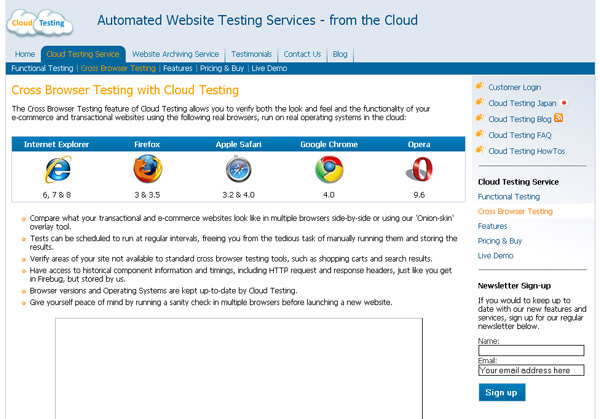The width and height of the screenshot is (600, 419).
Task: Open the Cloud Testing FAQ link
Action: (x=520, y=135)
